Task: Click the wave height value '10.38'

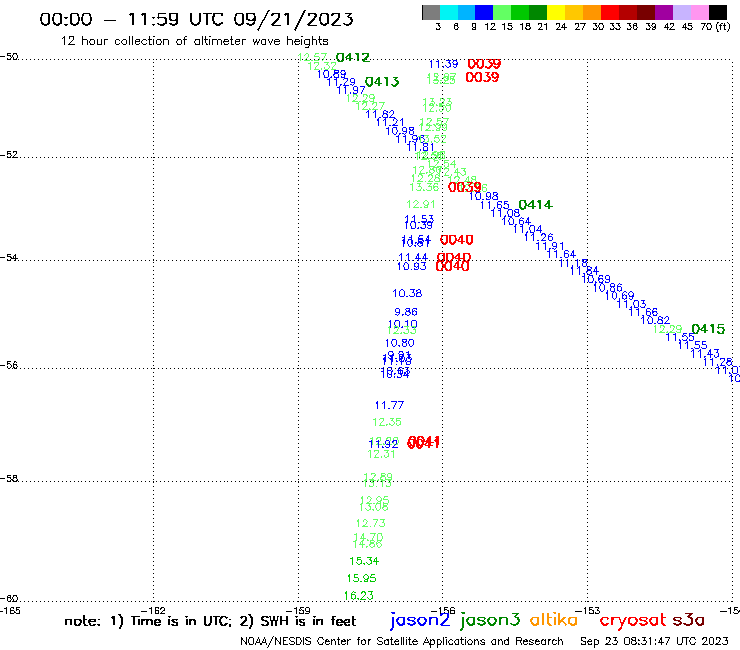Action: click(x=407, y=293)
